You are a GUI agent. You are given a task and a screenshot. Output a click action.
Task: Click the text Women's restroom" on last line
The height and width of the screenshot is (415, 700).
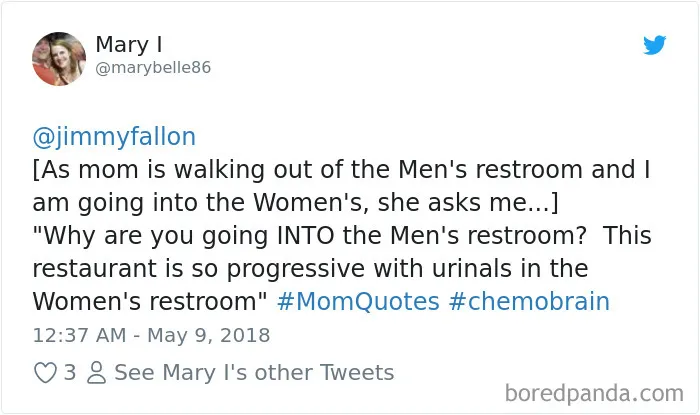150,301
